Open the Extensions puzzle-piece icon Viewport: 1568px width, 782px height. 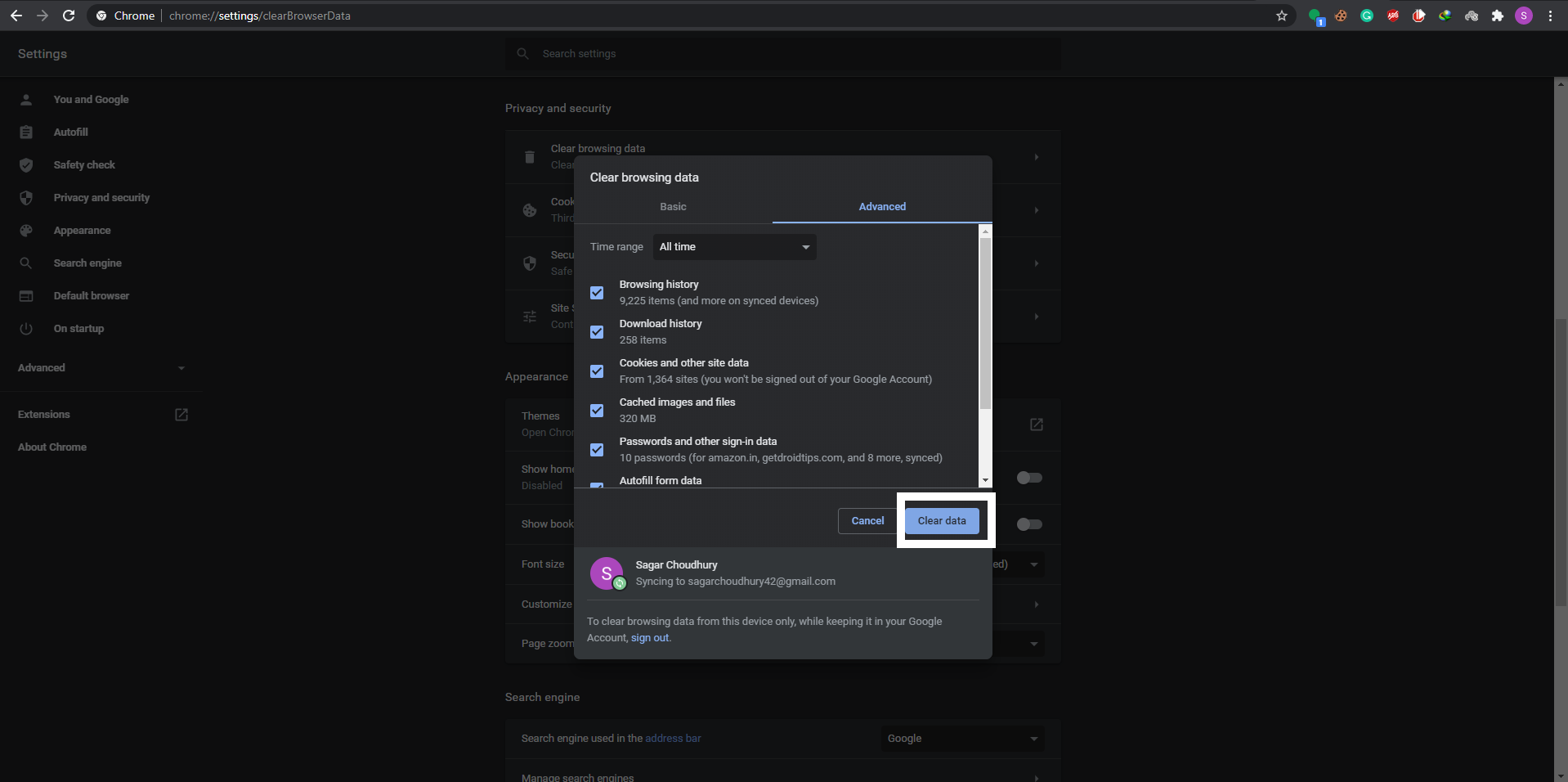pyautogui.click(x=1499, y=16)
